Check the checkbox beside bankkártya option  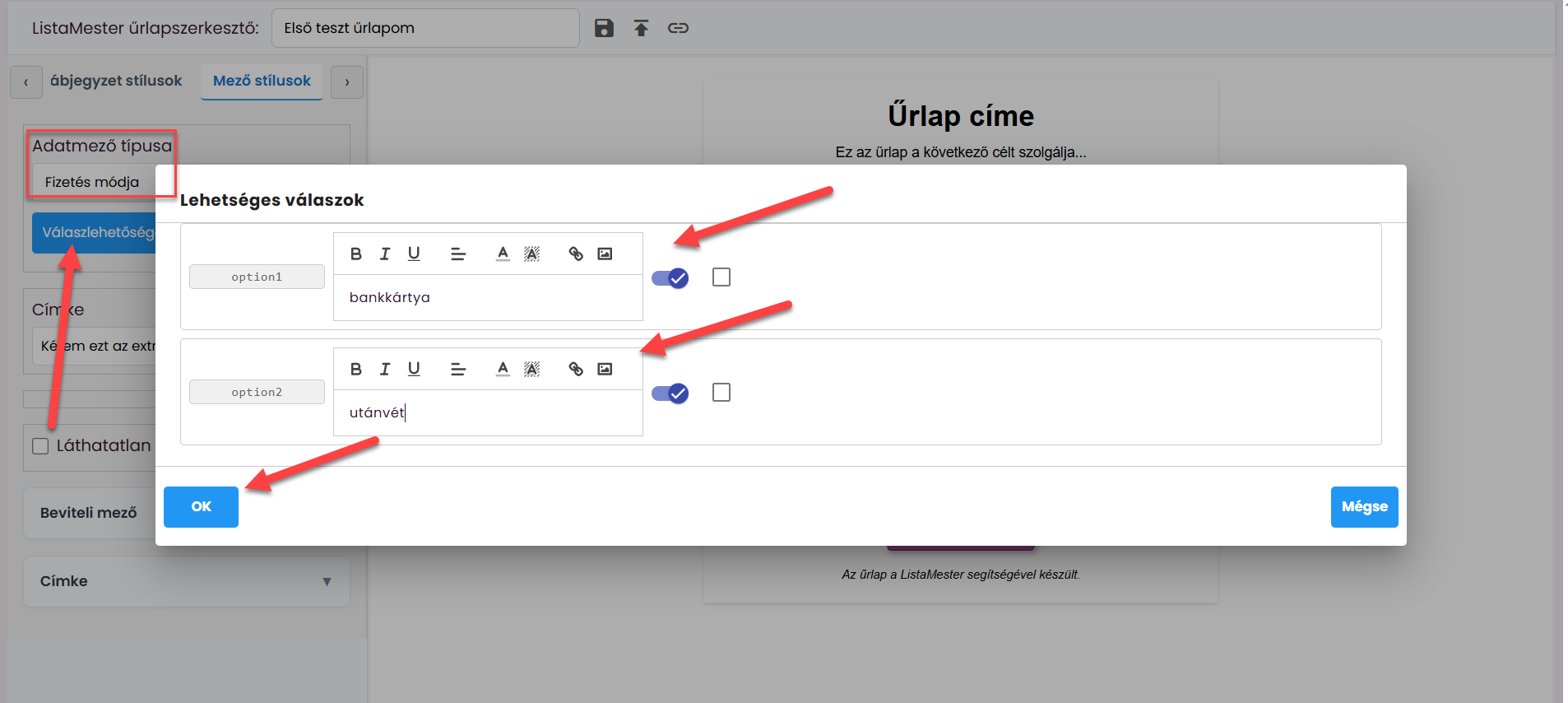721,277
